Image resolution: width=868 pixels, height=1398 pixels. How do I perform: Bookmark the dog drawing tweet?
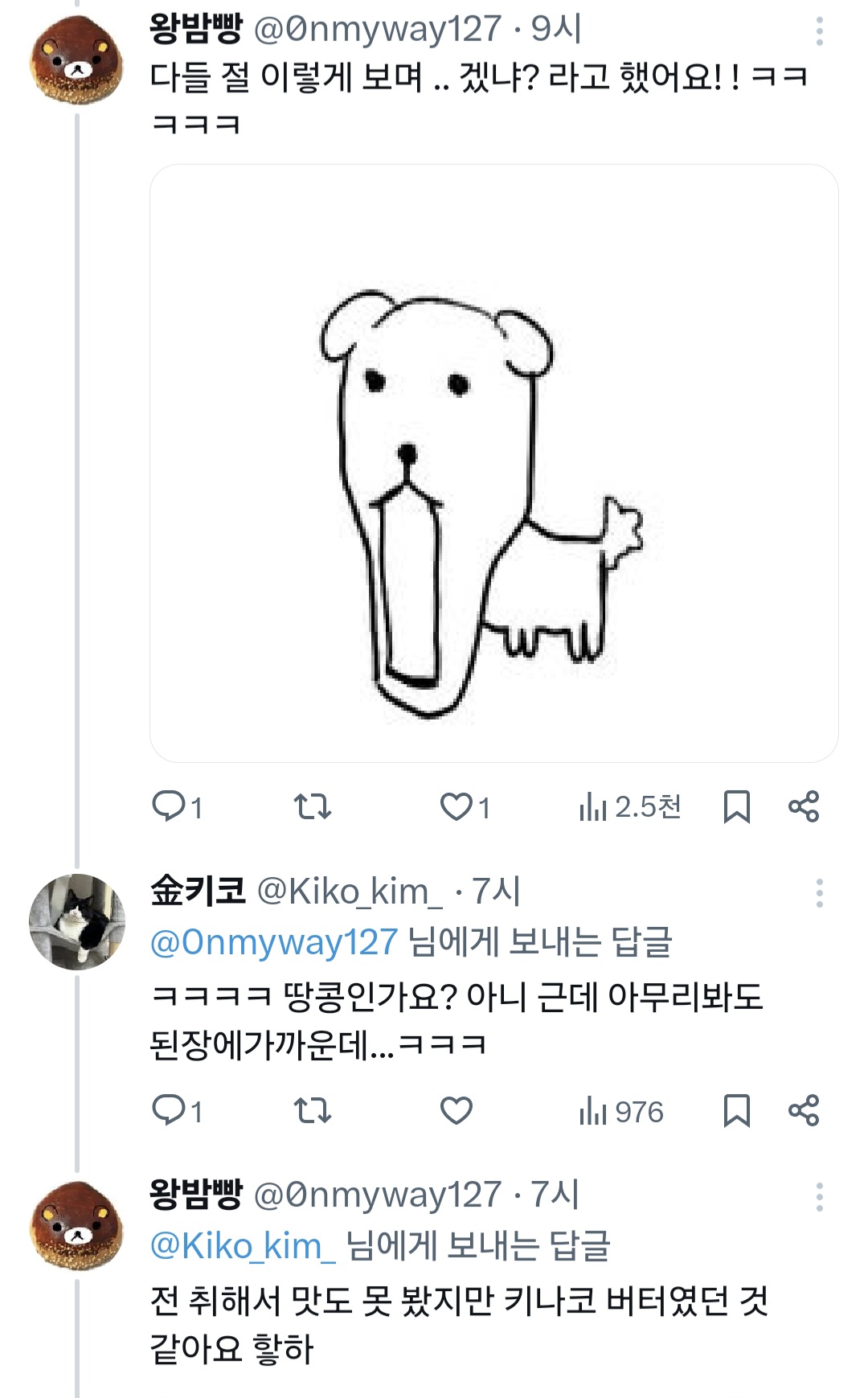(x=736, y=806)
